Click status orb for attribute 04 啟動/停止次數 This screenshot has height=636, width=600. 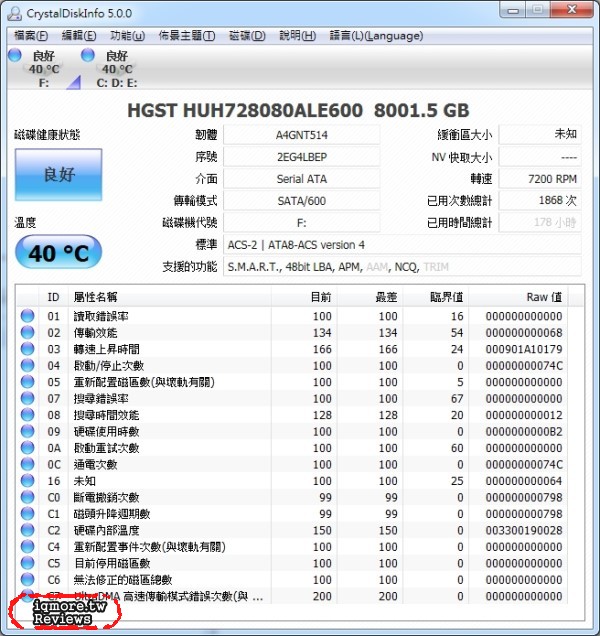point(28,365)
